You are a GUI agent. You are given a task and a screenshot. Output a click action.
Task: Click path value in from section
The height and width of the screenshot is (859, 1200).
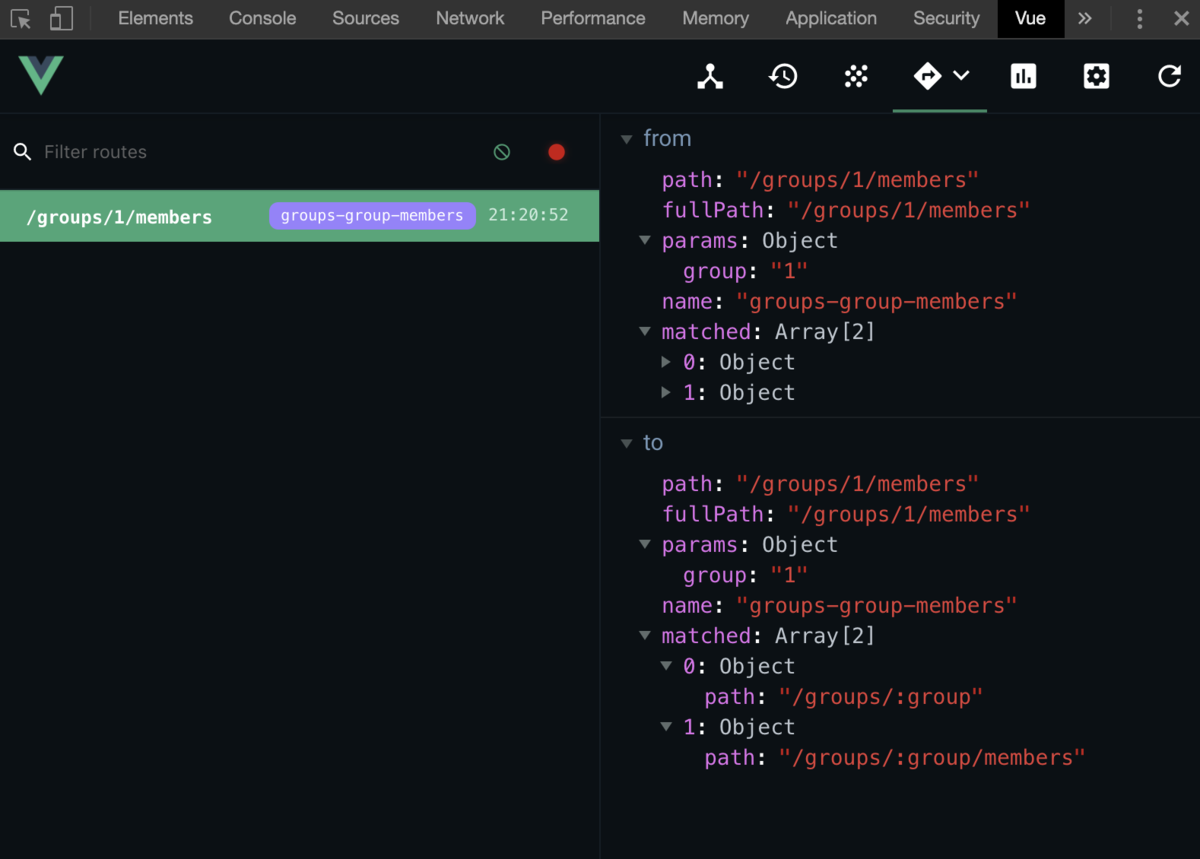point(857,180)
